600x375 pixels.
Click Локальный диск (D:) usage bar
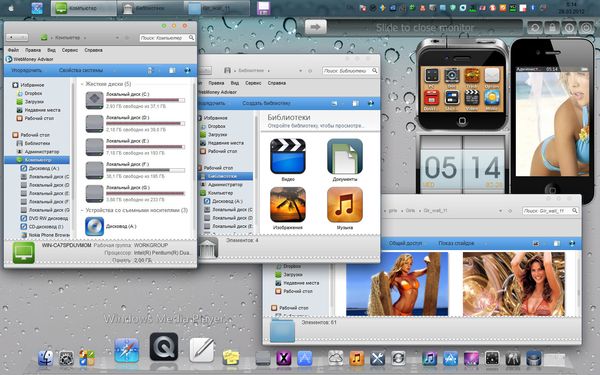[x=145, y=124]
